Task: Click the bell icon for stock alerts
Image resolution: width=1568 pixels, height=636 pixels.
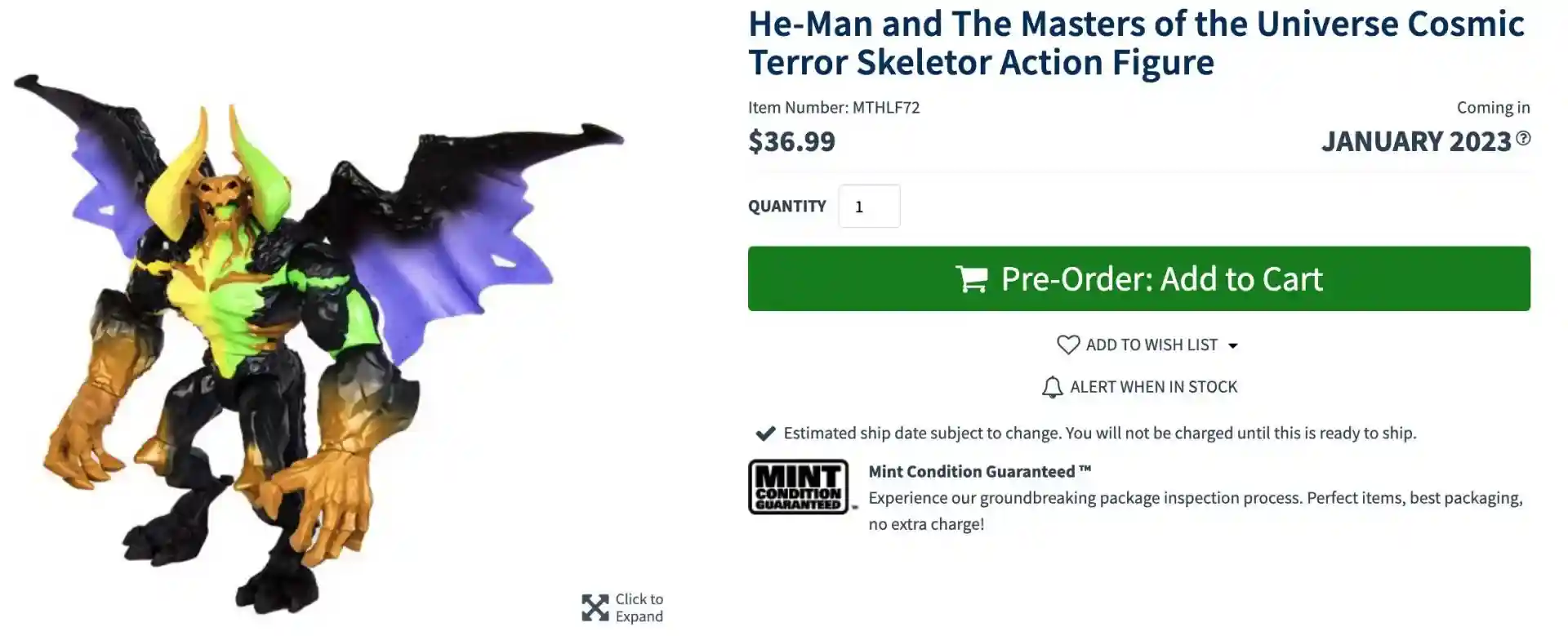Action: point(1052,387)
